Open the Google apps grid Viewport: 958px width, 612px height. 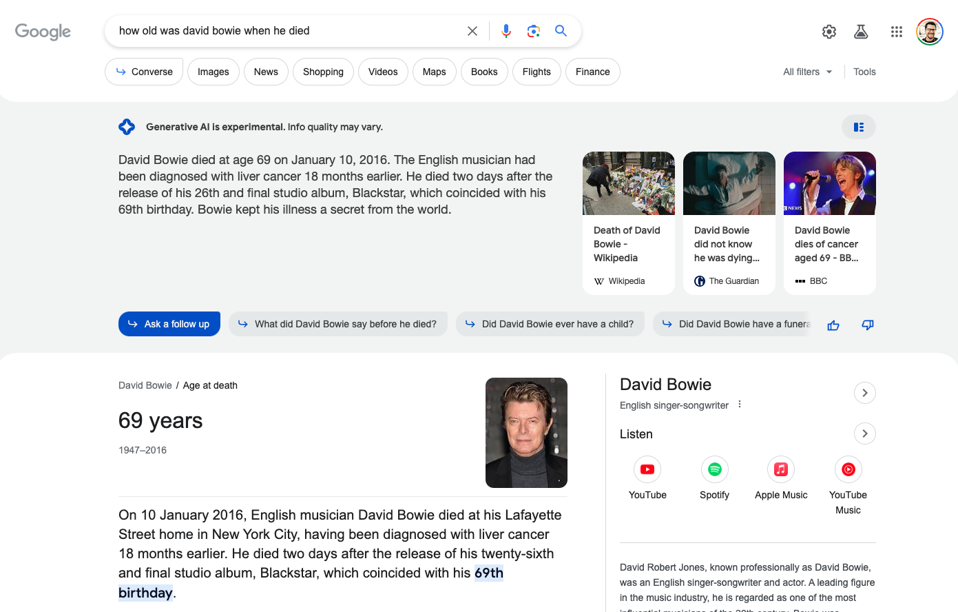pos(896,32)
